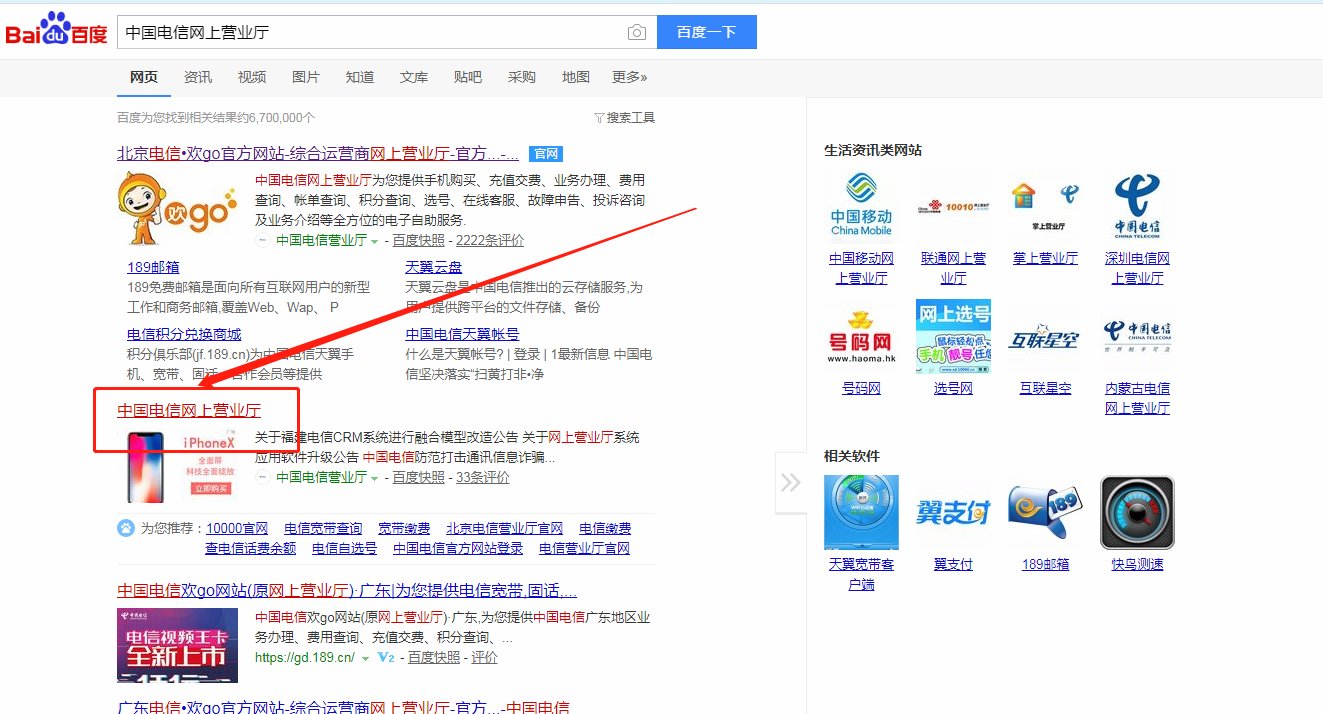
Task: Click the 翼支付 app icon
Action: [x=952, y=512]
